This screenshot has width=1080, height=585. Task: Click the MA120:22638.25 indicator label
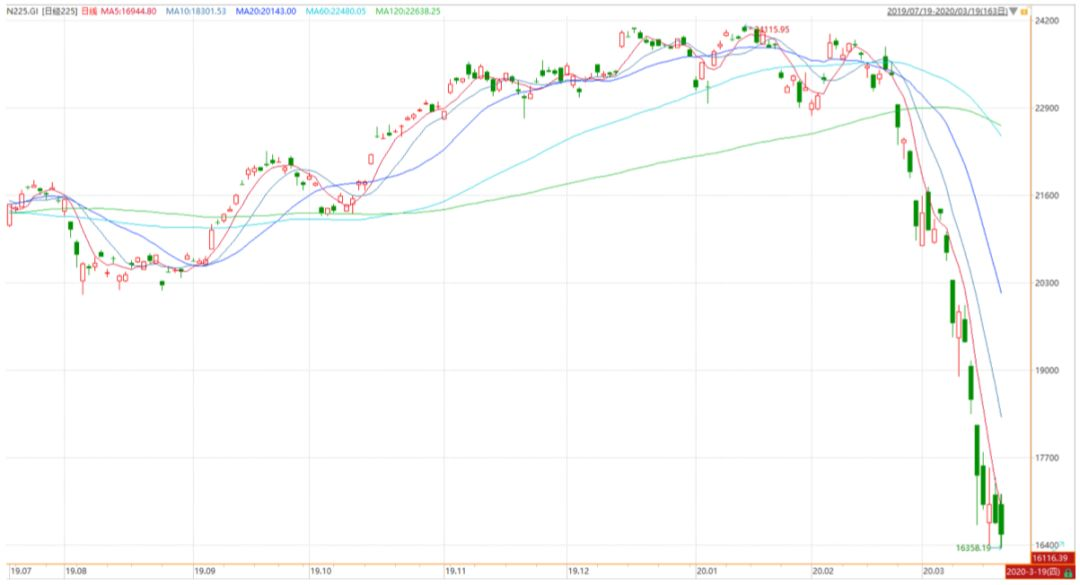[x=408, y=11]
